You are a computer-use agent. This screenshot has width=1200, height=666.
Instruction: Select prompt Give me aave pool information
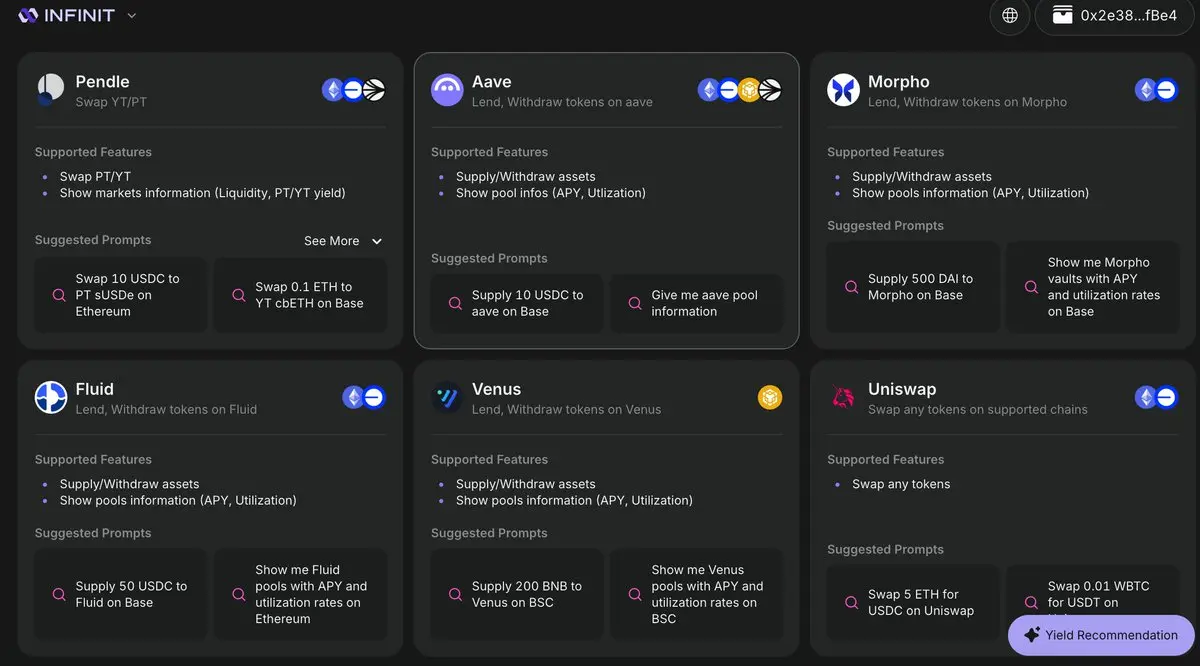pos(697,303)
